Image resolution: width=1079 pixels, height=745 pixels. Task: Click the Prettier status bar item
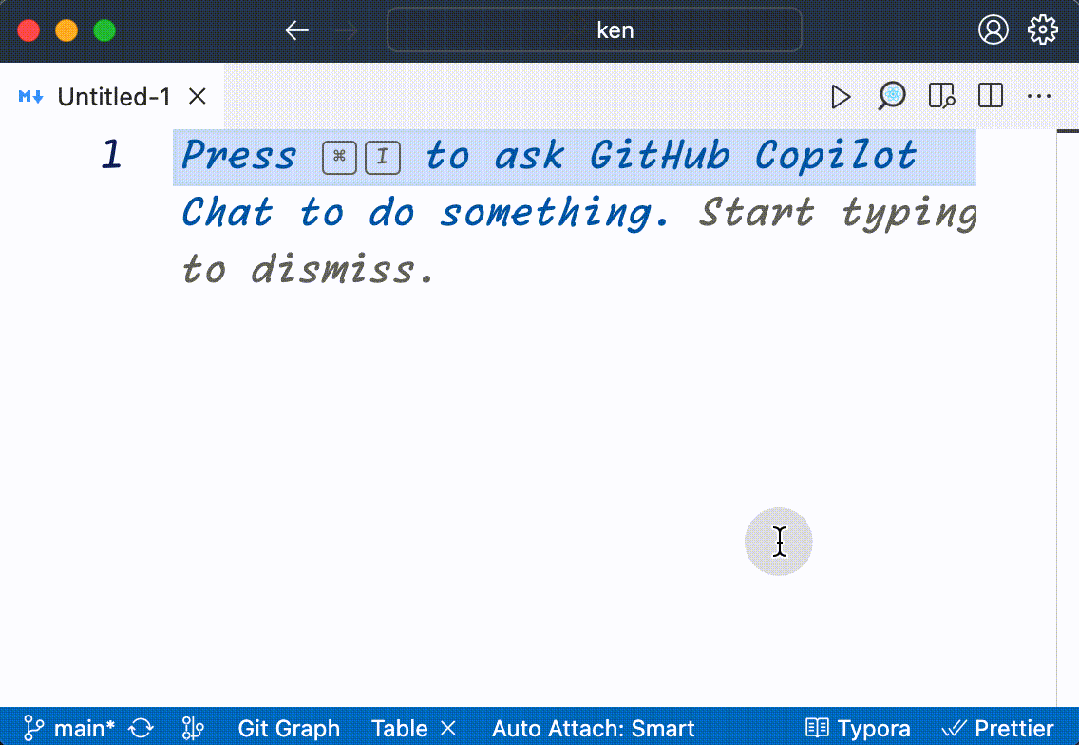click(x=996, y=728)
